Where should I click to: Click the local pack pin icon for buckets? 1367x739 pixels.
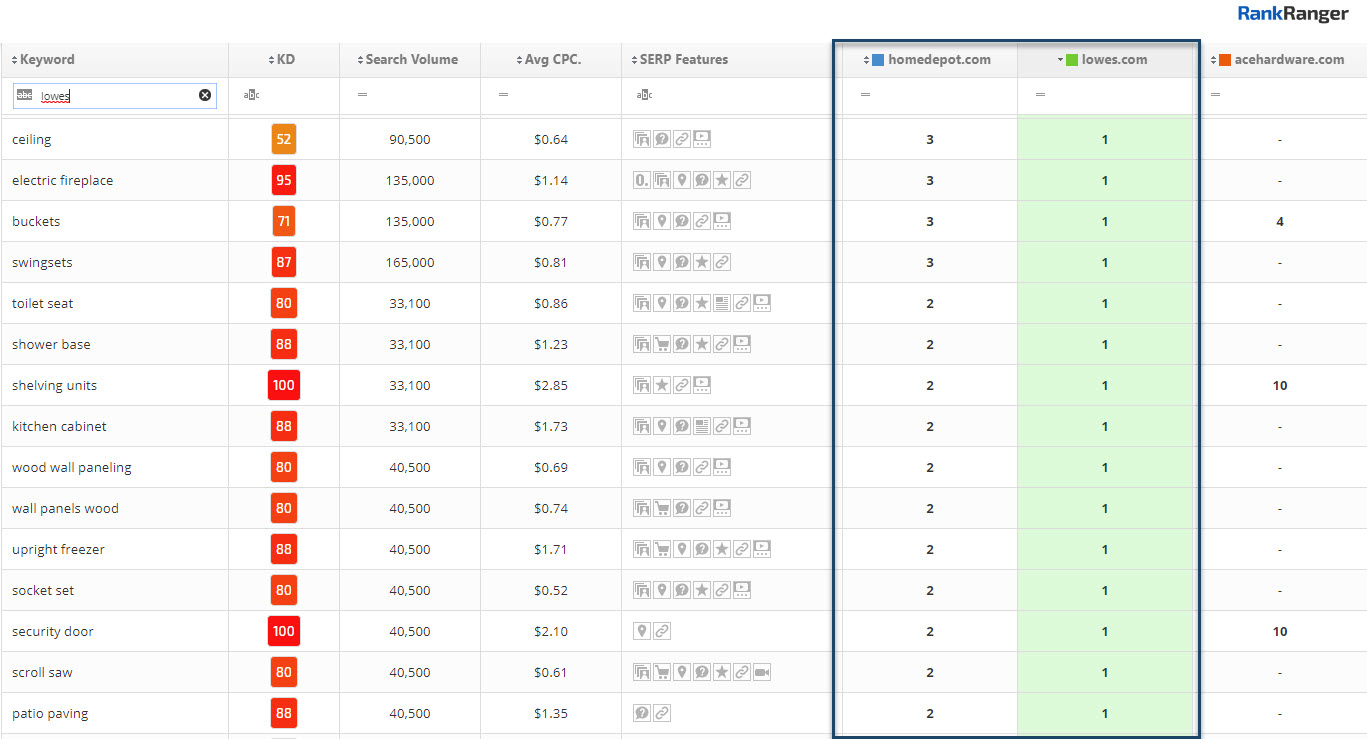(x=662, y=221)
